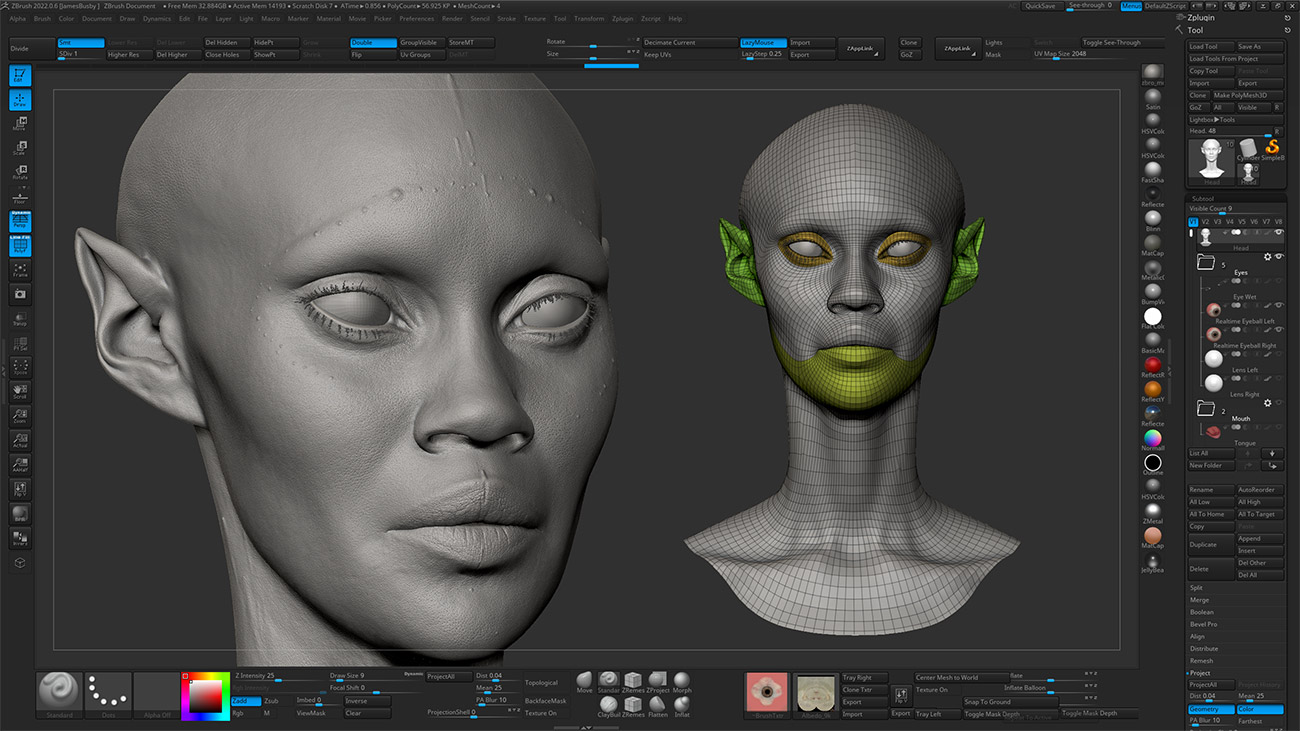Adjust the Z Intensity slider

(x=279, y=677)
